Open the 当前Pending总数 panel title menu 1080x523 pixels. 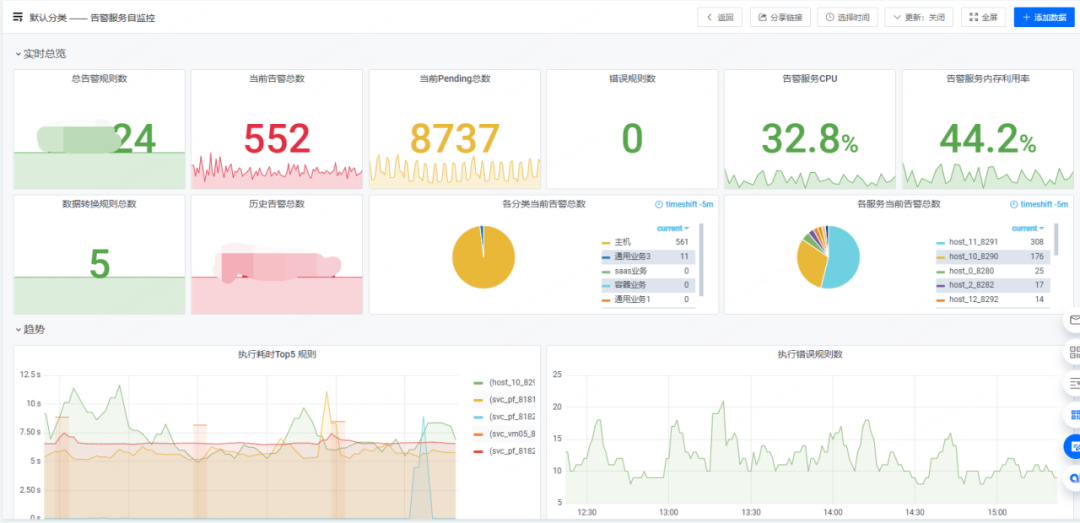click(x=455, y=79)
